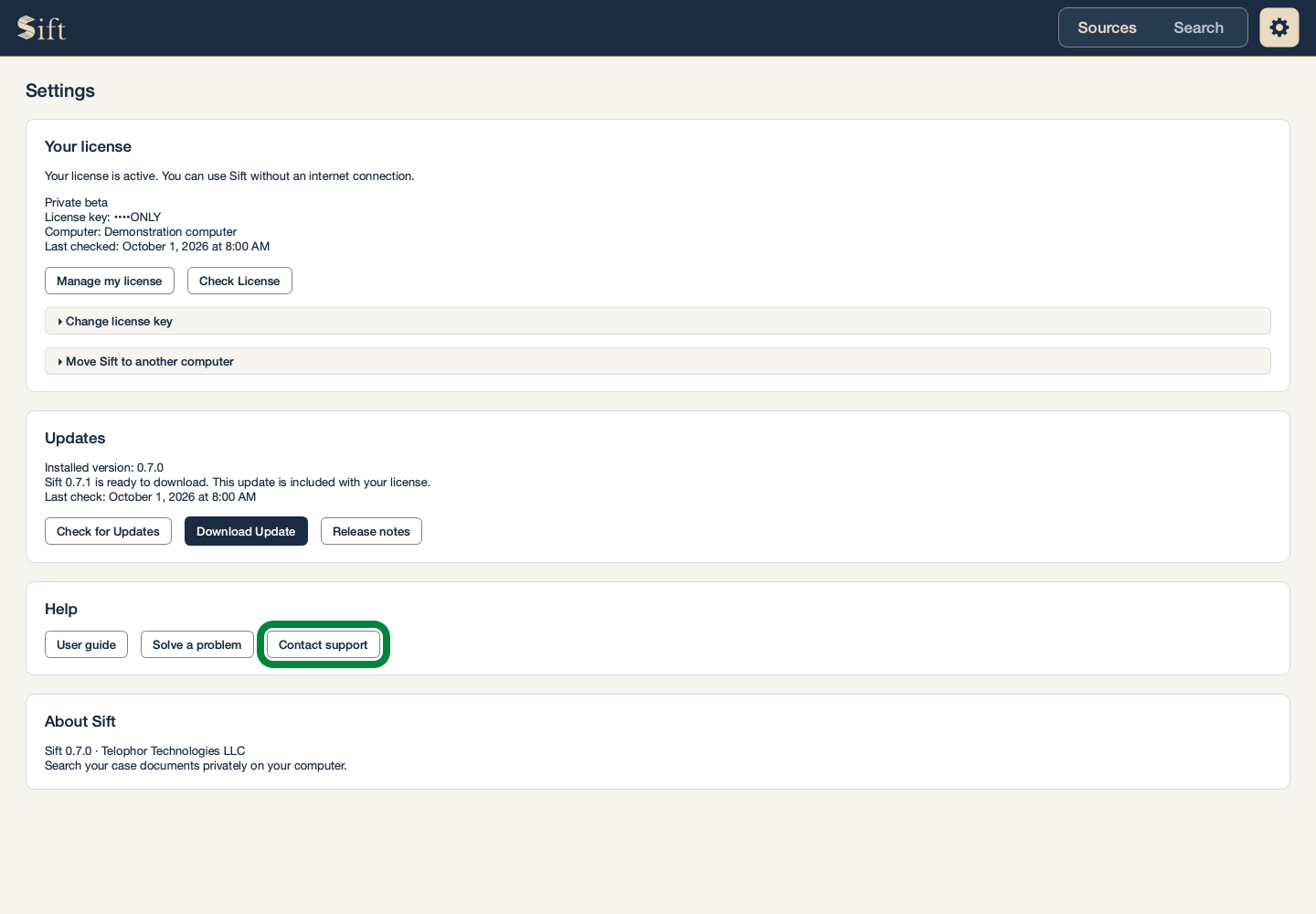Click the 'Your license is active' sentence
The height and width of the screenshot is (914, 1316).
(229, 176)
